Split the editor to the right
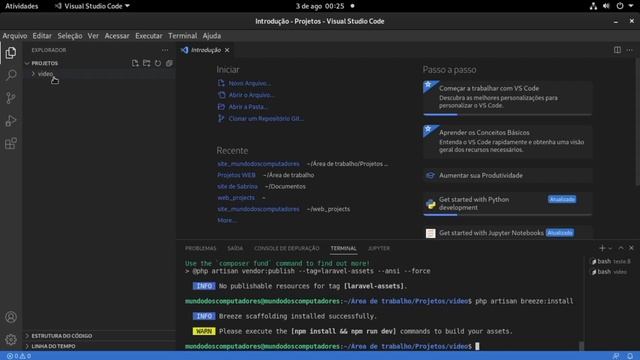 (617, 50)
